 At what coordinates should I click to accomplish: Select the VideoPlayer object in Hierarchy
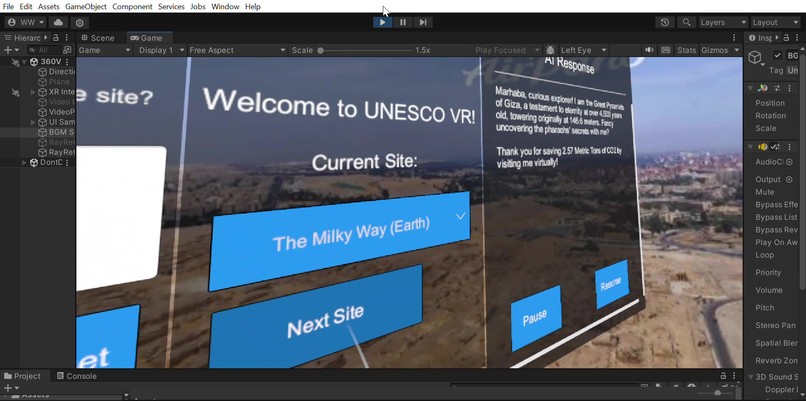coord(57,112)
